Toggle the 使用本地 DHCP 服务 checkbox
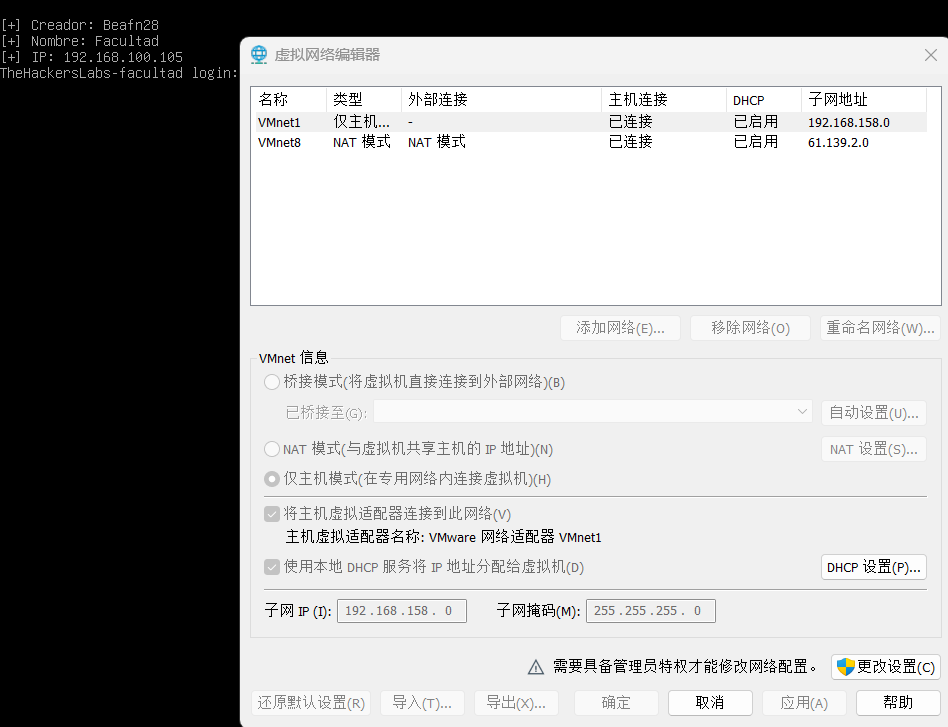 point(271,567)
